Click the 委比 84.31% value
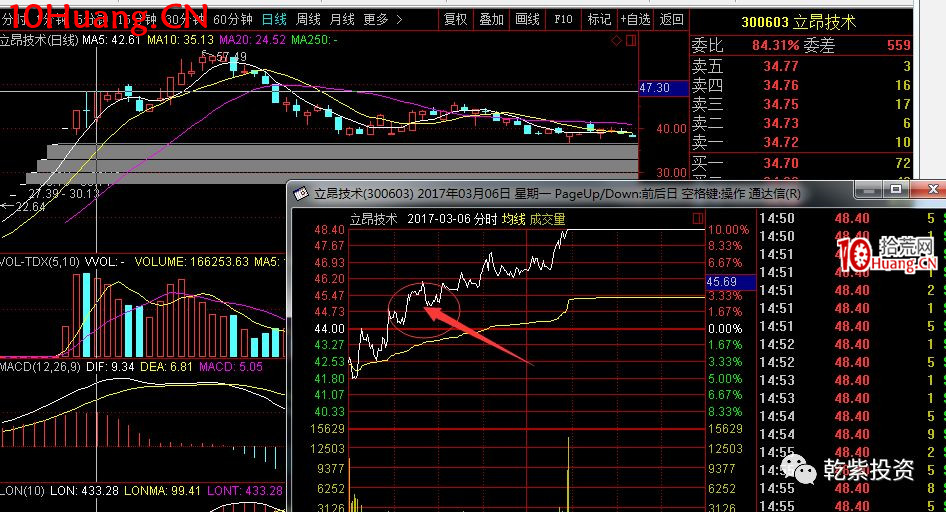The width and height of the screenshot is (946, 512). click(775, 45)
